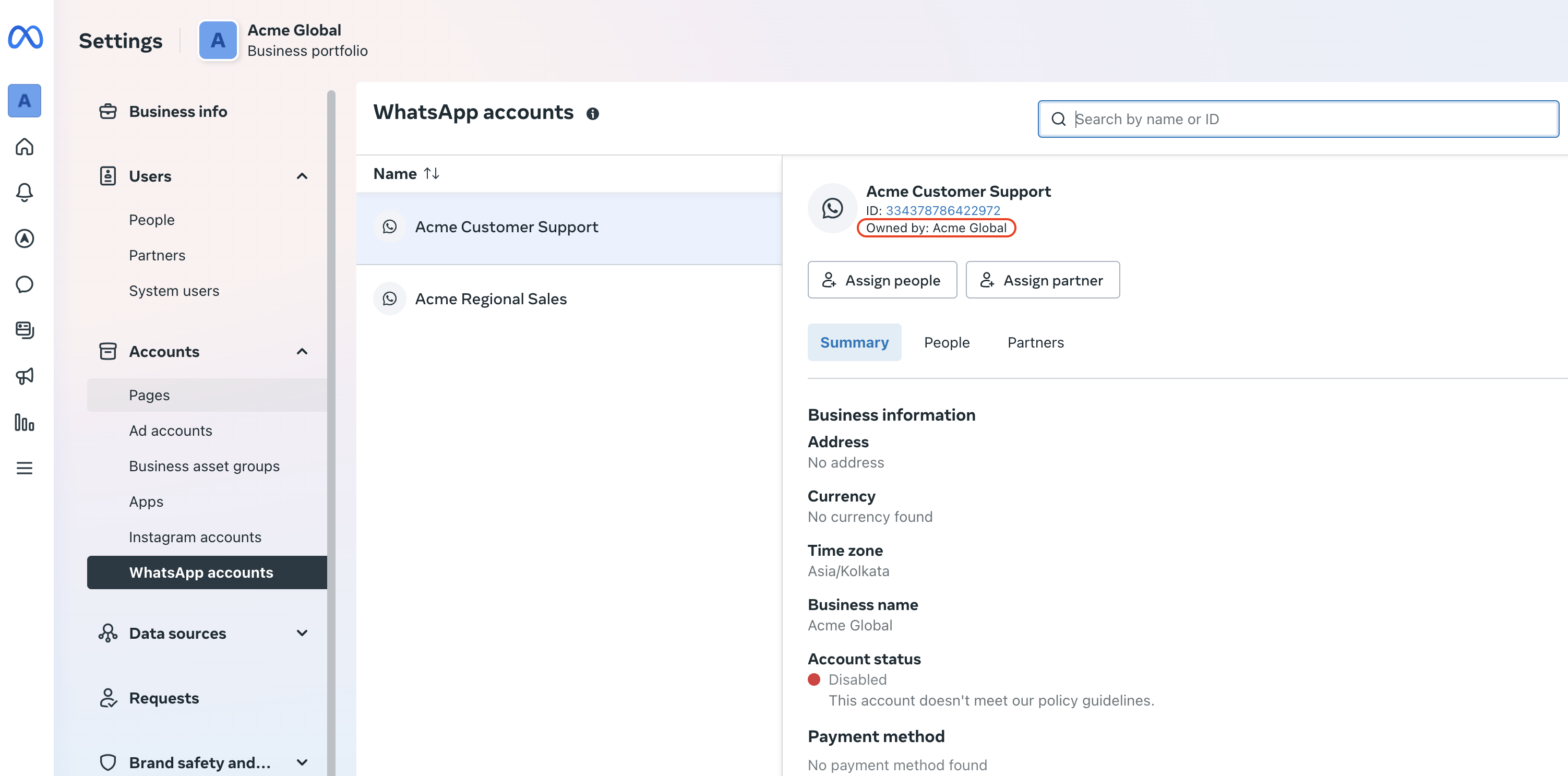The width and height of the screenshot is (1568, 776).
Task: Click the Assign people button
Action: pos(882,280)
